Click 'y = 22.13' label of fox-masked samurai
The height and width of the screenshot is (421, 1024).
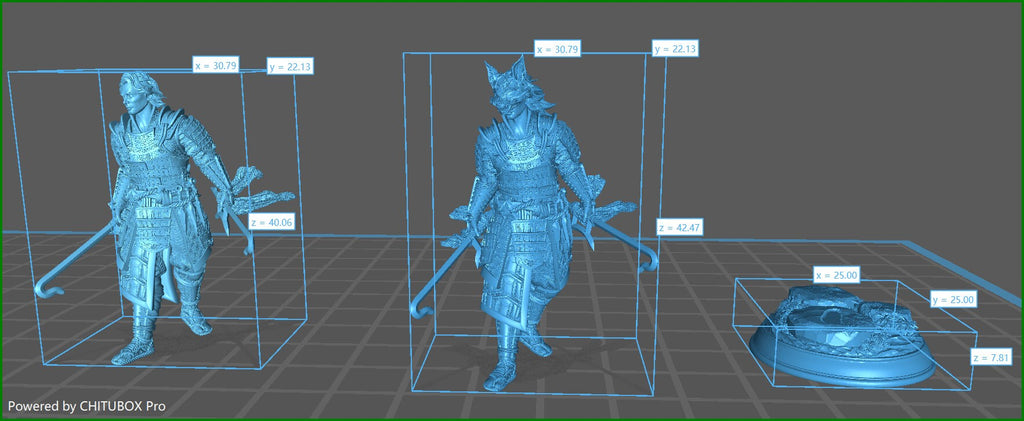[x=676, y=48]
